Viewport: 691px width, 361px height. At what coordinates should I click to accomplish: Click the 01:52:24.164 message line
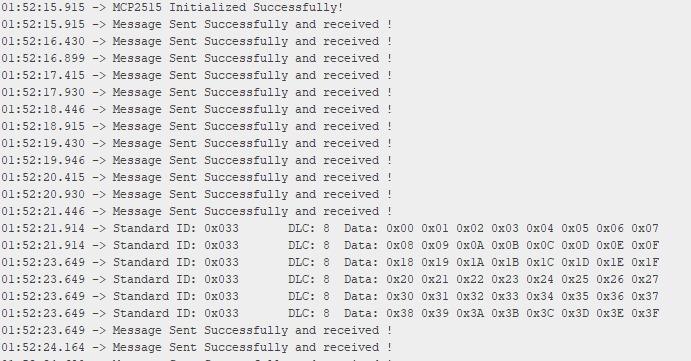197,347
